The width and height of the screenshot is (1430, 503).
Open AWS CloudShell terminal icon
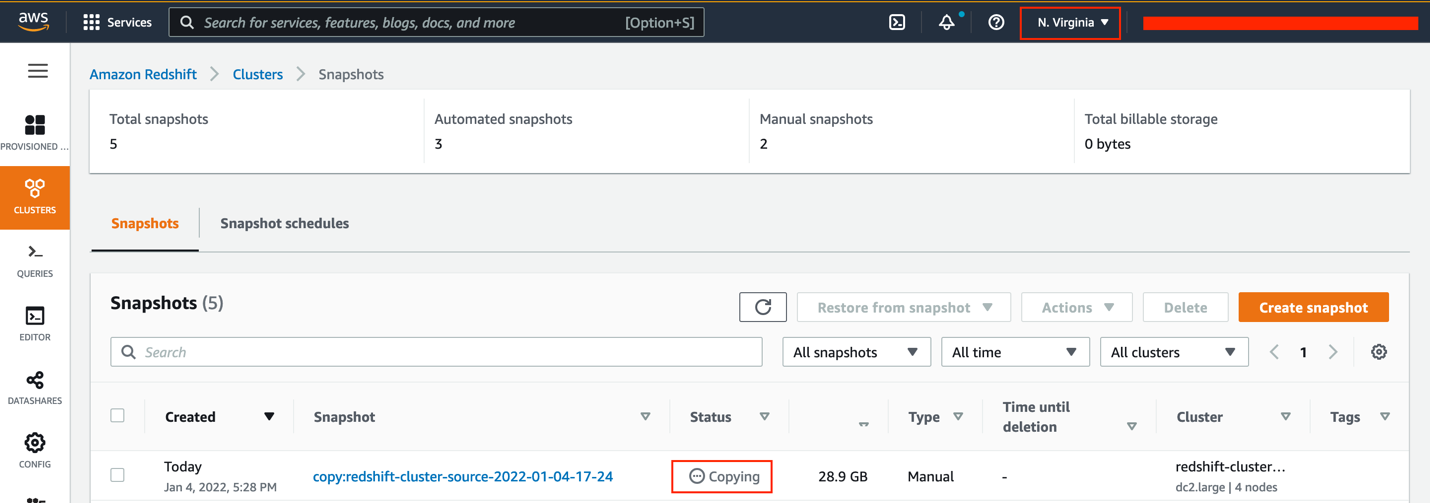click(x=897, y=22)
